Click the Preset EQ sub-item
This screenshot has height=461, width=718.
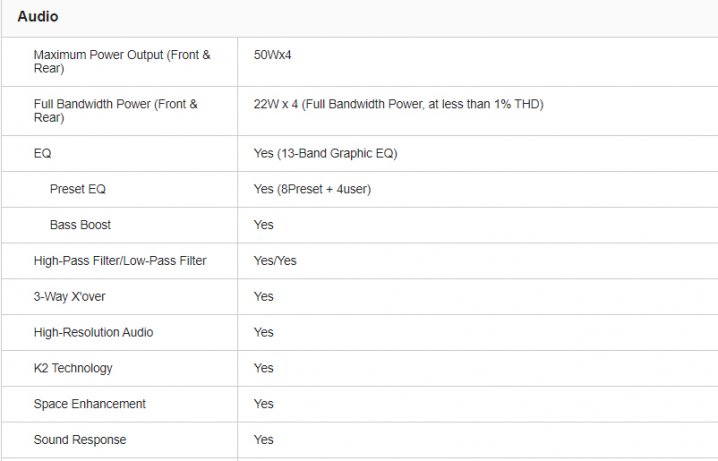(x=78, y=189)
